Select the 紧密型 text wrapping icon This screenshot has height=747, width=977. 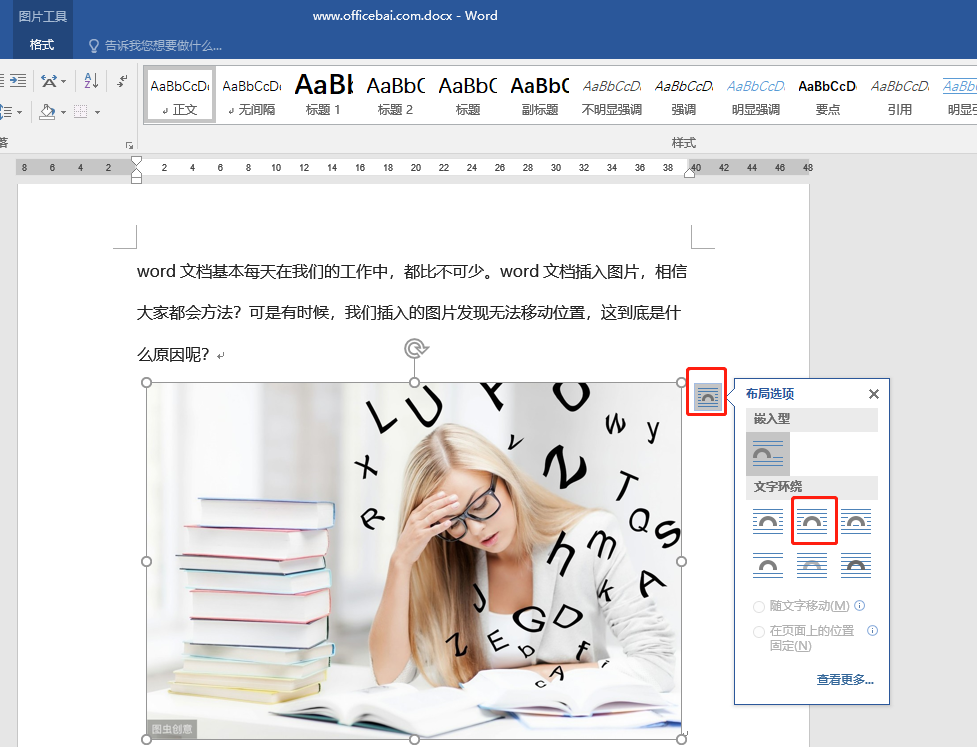(x=813, y=520)
